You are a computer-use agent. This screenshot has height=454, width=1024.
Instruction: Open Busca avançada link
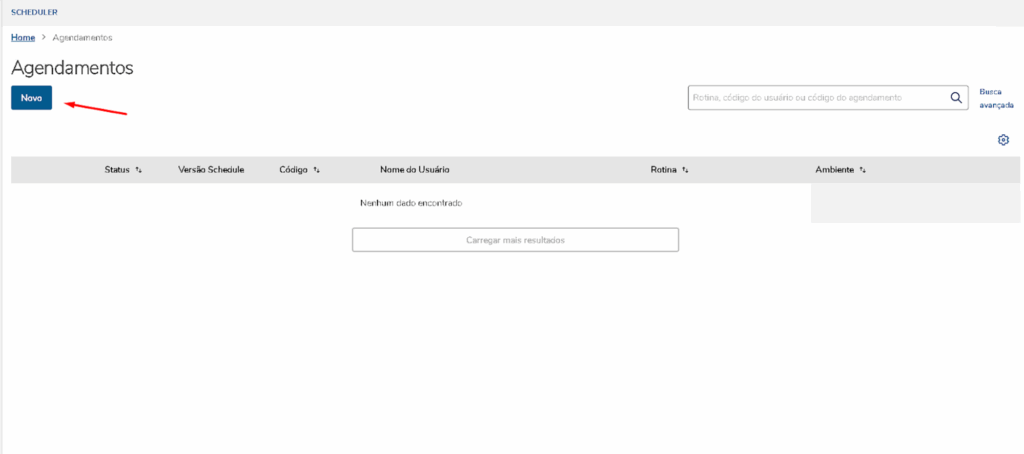click(996, 98)
